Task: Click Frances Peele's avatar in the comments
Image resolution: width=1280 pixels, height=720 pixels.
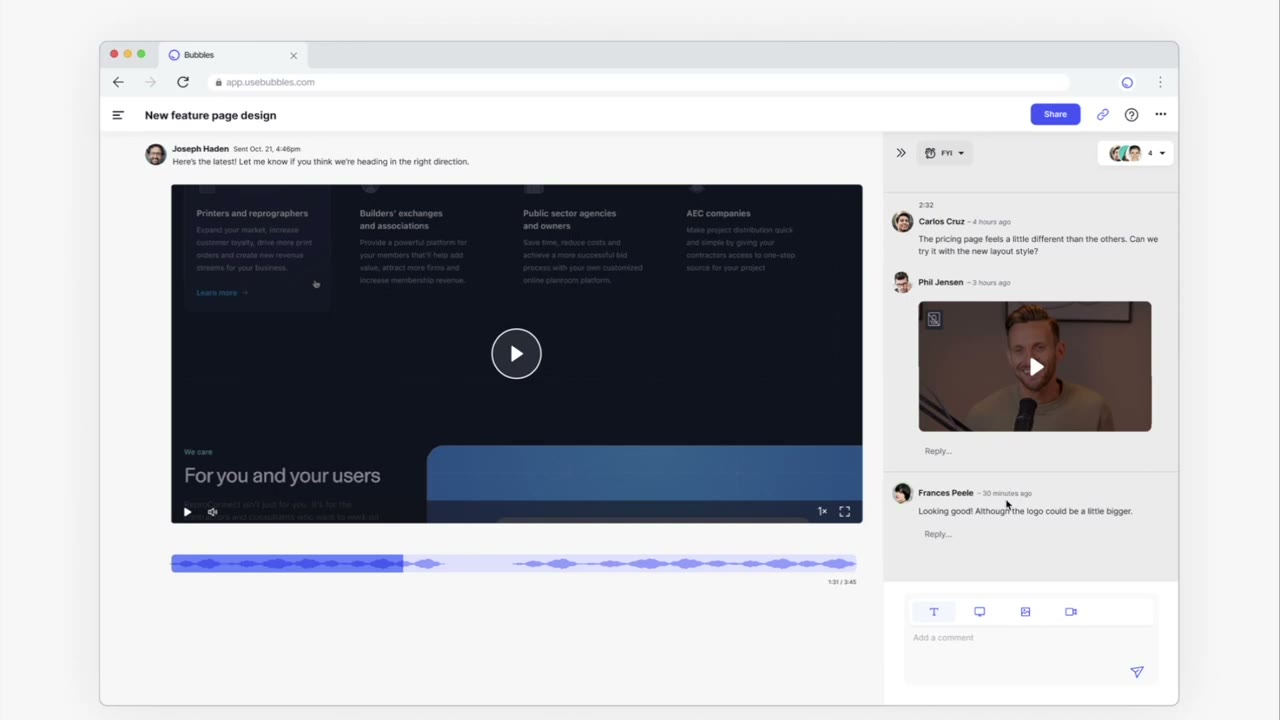Action: (902, 493)
